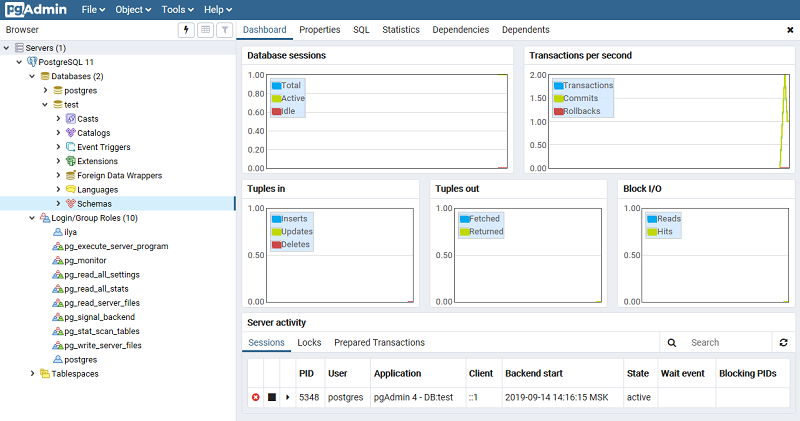The width and height of the screenshot is (800, 421).
Task: Click the Total legend blue swatch
Action: point(277,86)
